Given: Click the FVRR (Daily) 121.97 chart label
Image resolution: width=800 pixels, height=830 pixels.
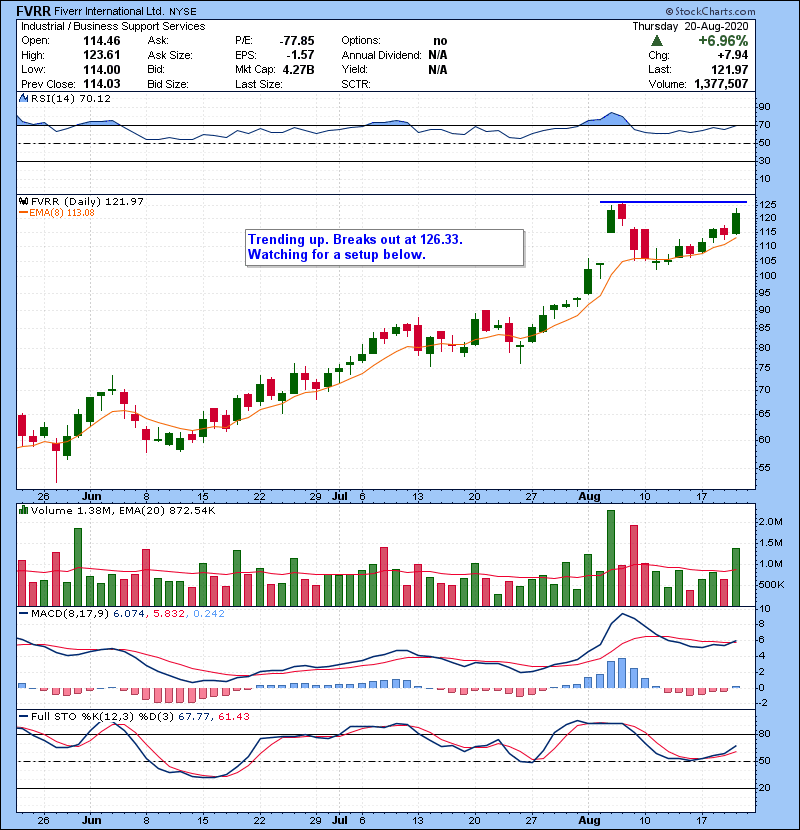Looking at the screenshot, I should (x=87, y=201).
